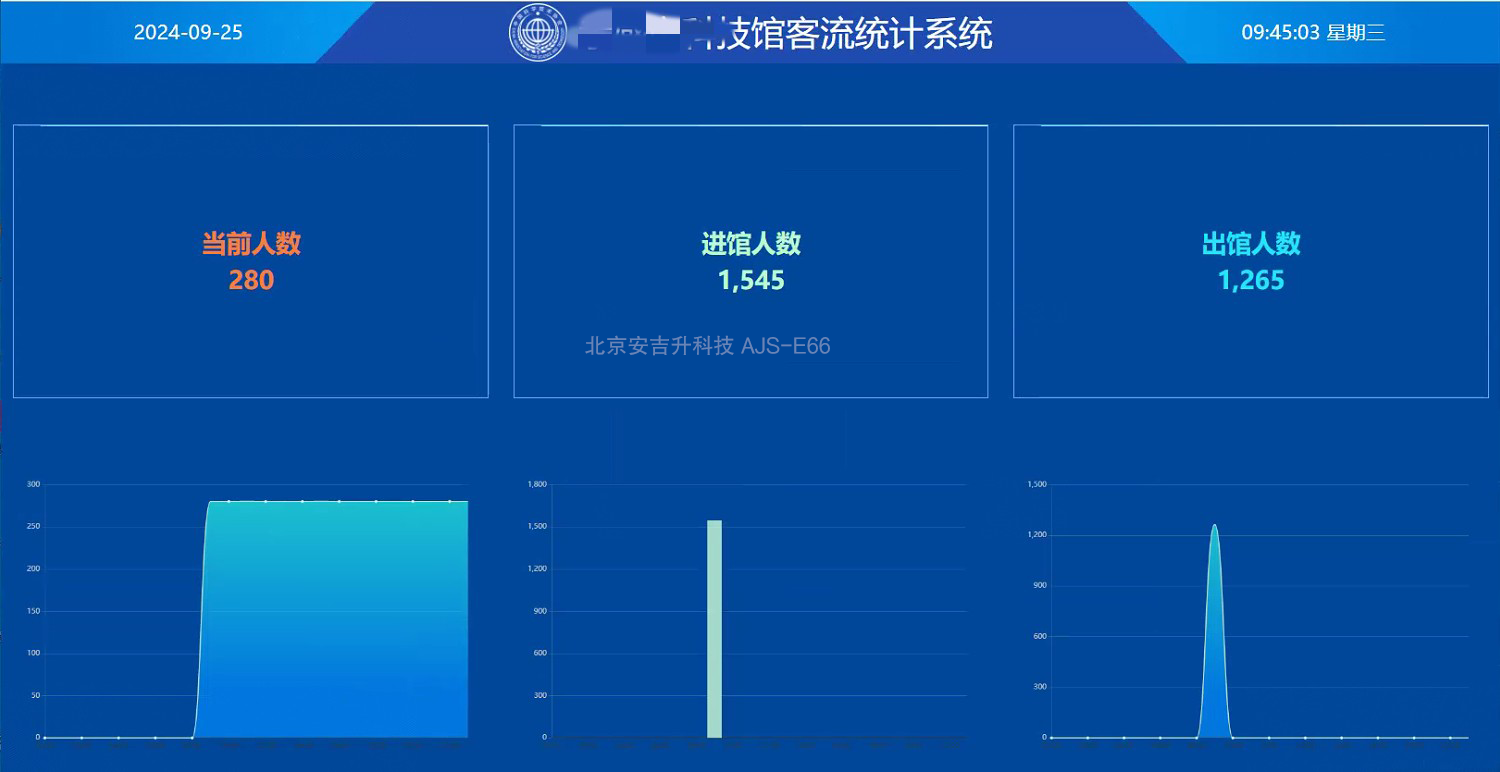Screen dimensions: 1500x772
Task: Select the 当前人数 statistic panel
Action: point(250,180)
